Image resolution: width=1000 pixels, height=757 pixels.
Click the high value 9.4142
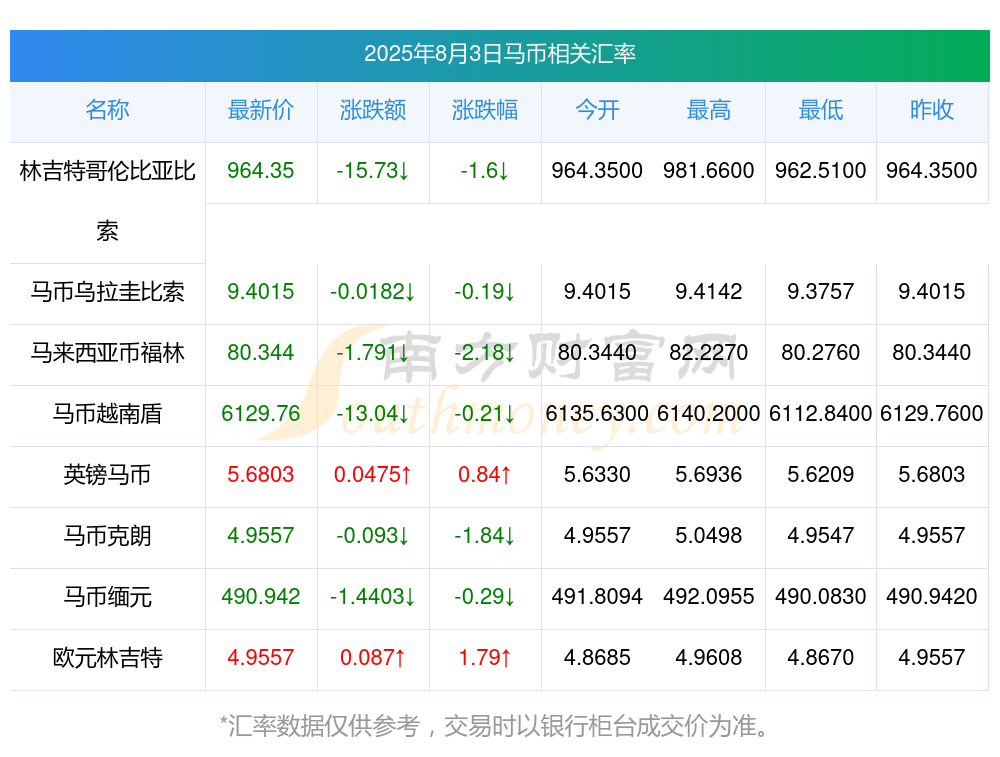709,292
